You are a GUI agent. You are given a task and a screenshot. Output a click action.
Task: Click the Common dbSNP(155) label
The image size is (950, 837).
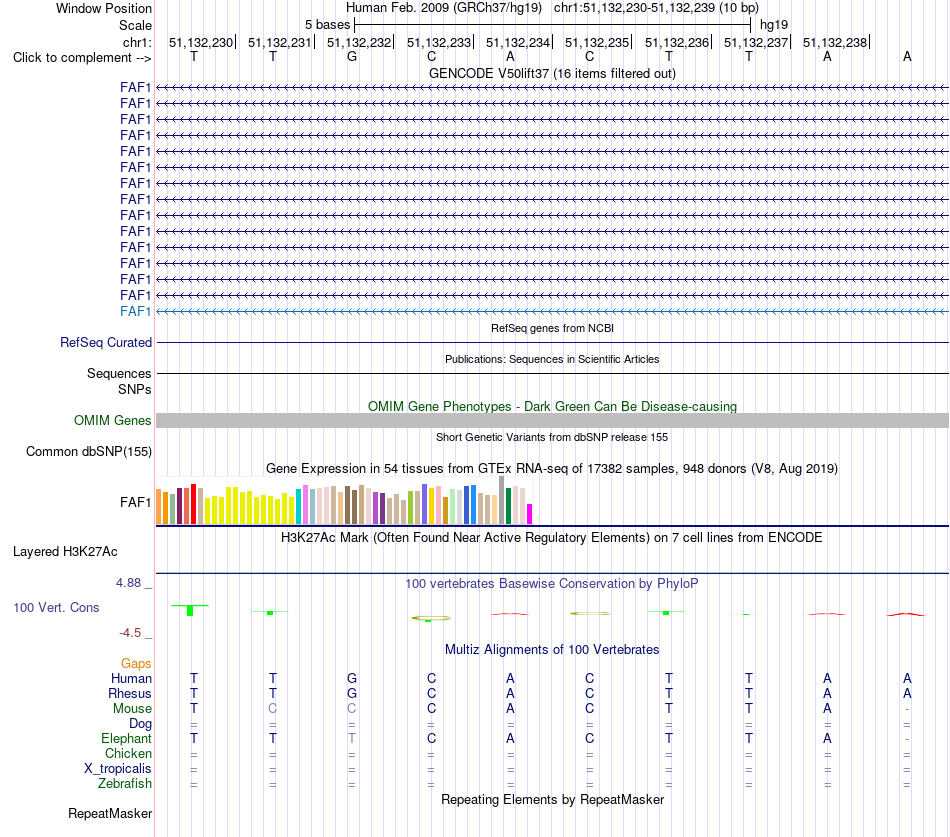coord(88,452)
